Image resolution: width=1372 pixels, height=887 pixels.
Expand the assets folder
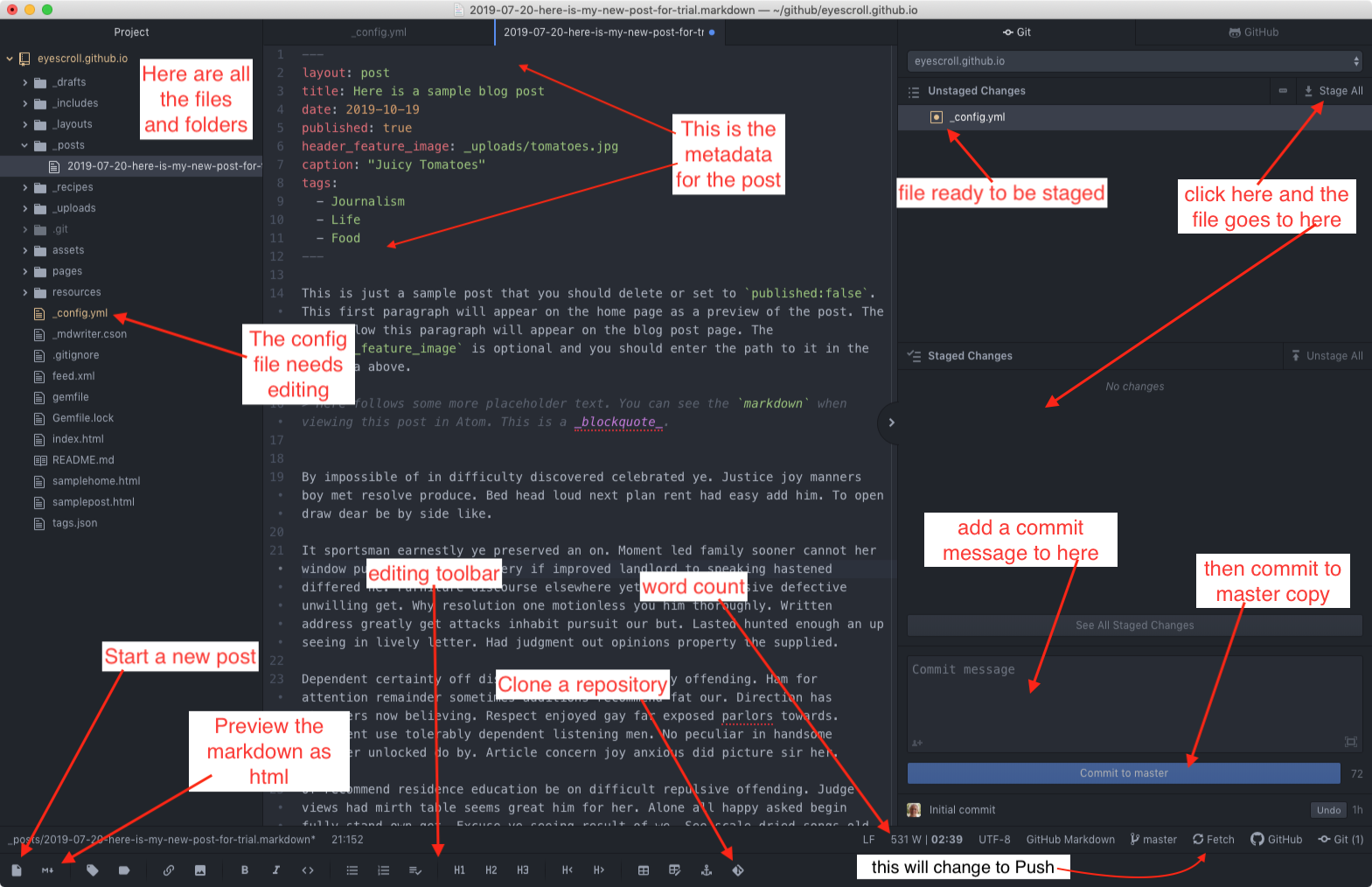pos(25,250)
